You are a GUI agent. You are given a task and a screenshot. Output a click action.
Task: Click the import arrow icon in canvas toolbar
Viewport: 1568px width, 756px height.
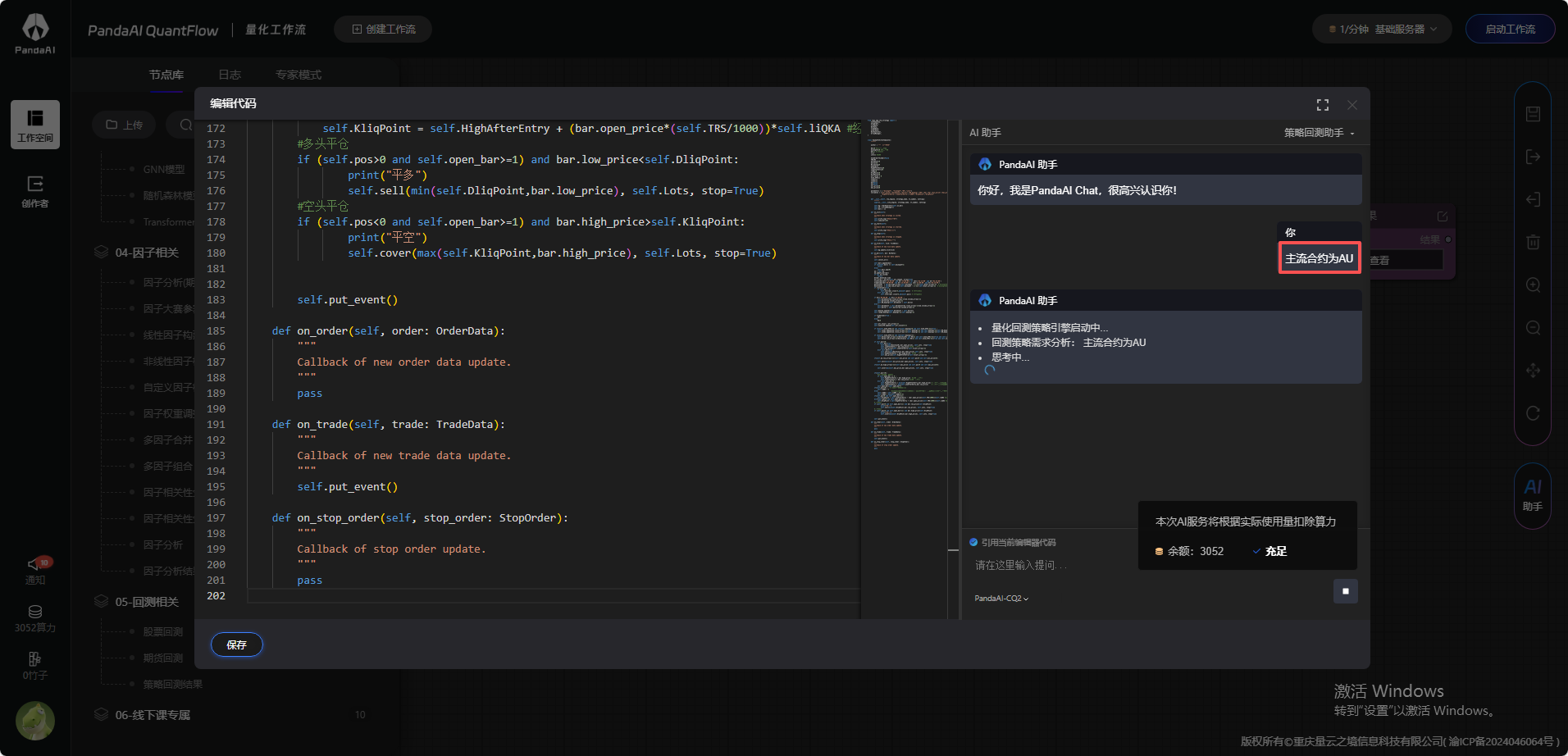point(1533,157)
